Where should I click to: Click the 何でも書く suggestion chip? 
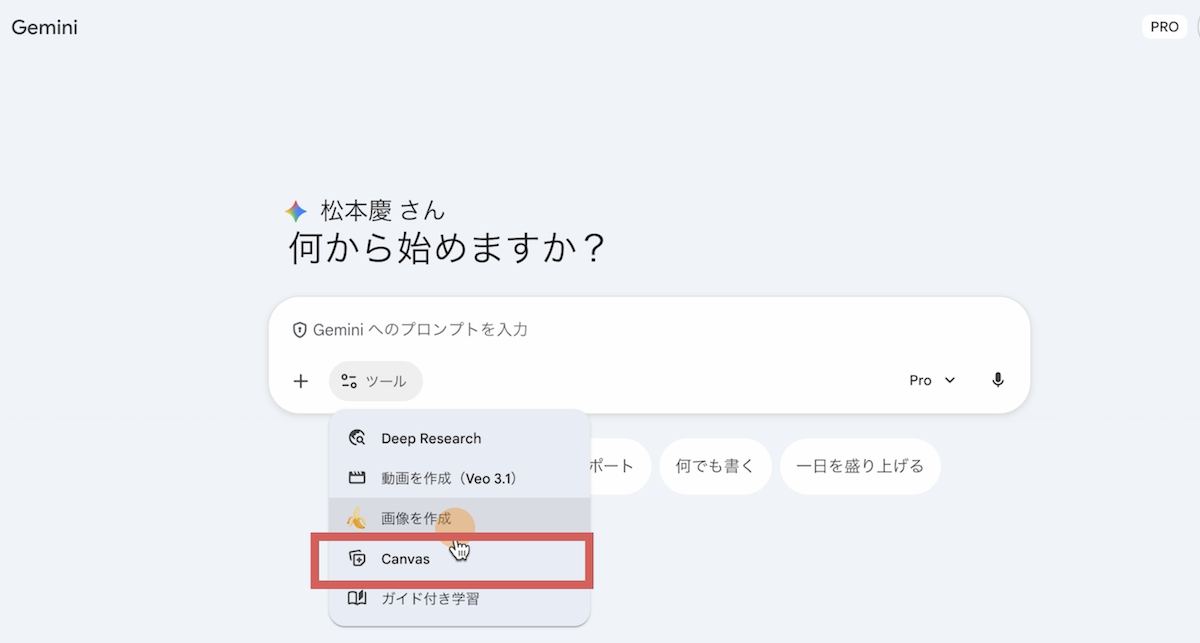[715, 466]
